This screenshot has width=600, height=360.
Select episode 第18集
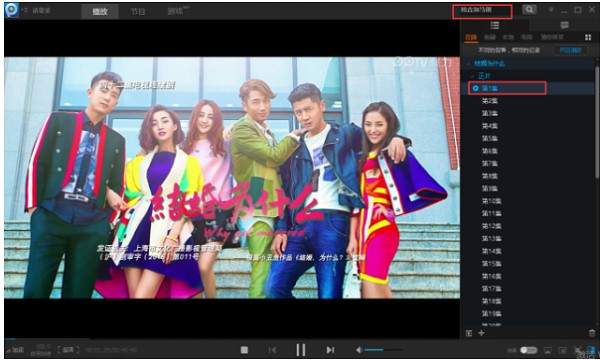point(491,301)
